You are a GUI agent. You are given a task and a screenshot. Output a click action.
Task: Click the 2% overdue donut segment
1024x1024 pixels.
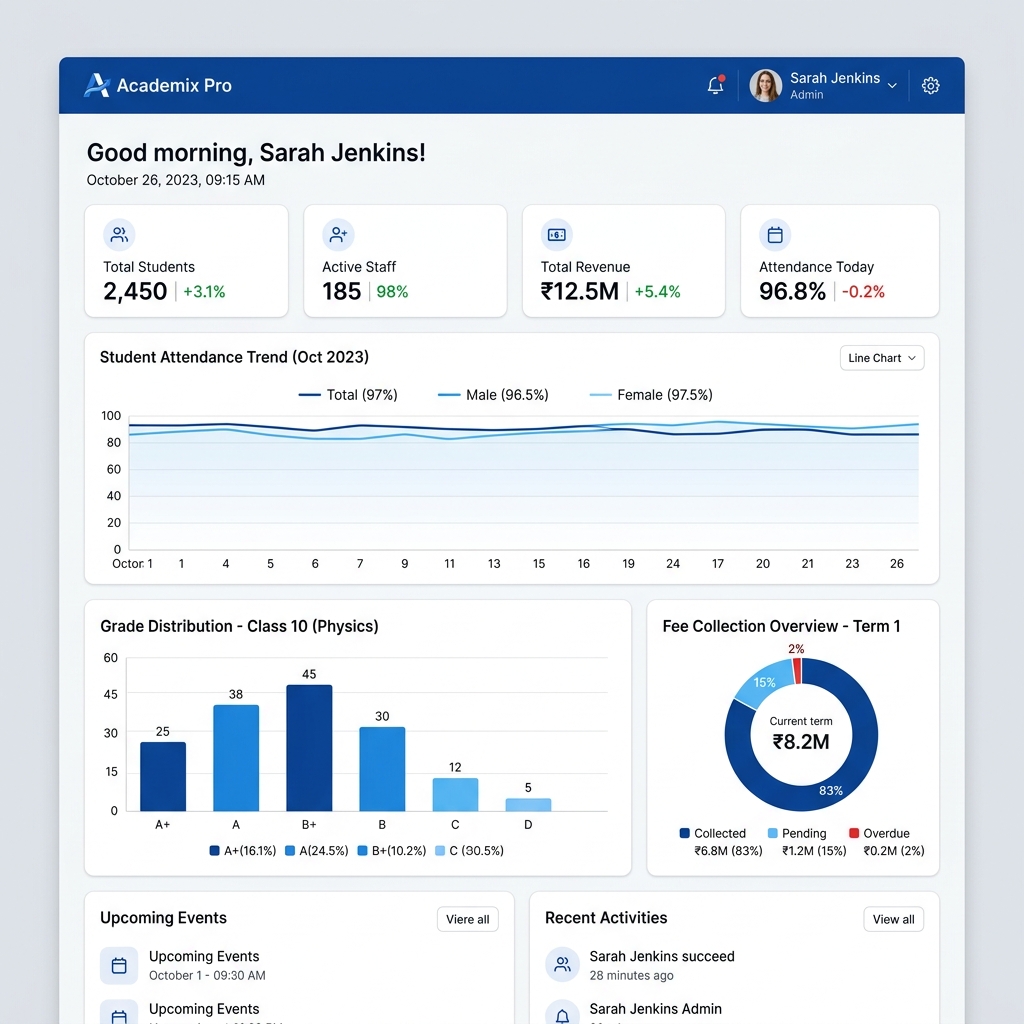(x=797, y=671)
